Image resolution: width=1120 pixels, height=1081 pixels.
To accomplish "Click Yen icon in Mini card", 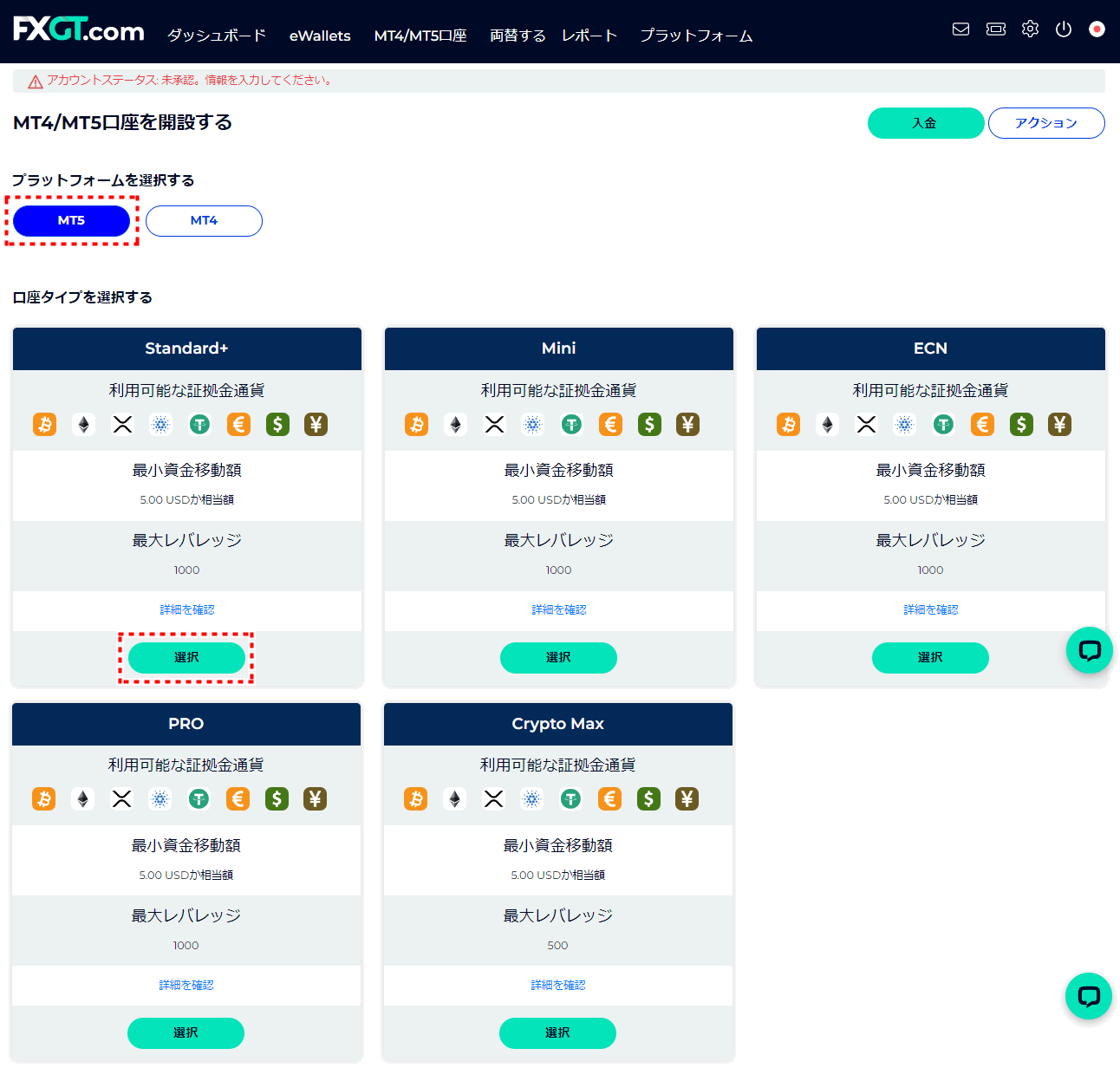I will [x=688, y=425].
